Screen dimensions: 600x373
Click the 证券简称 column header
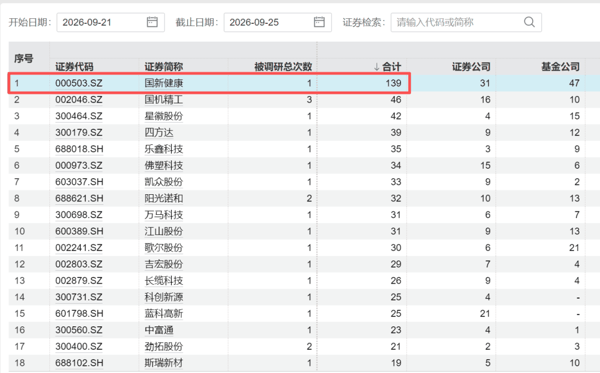pyautogui.click(x=163, y=67)
